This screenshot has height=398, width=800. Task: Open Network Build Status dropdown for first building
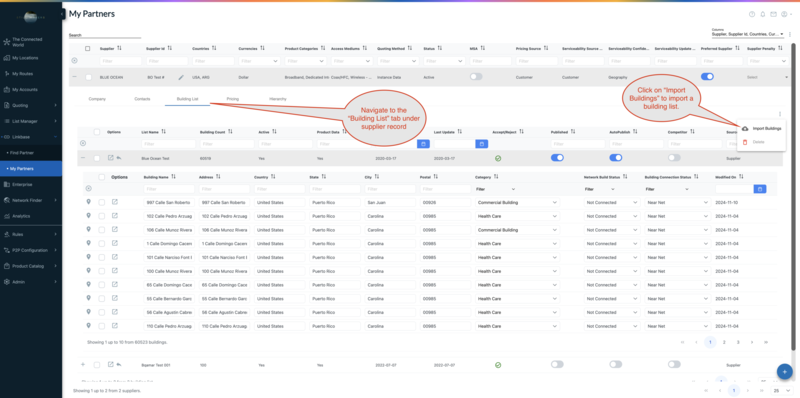[x=611, y=203]
